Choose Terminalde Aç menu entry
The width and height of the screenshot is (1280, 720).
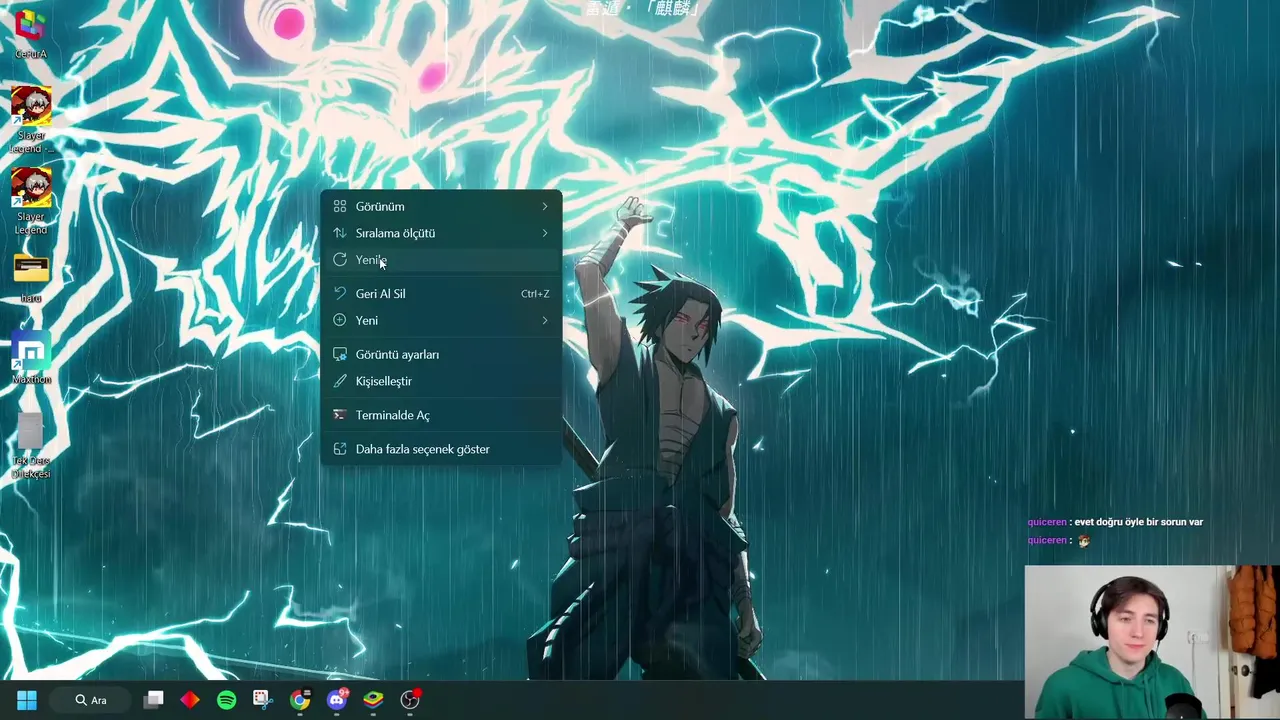click(441, 415)
